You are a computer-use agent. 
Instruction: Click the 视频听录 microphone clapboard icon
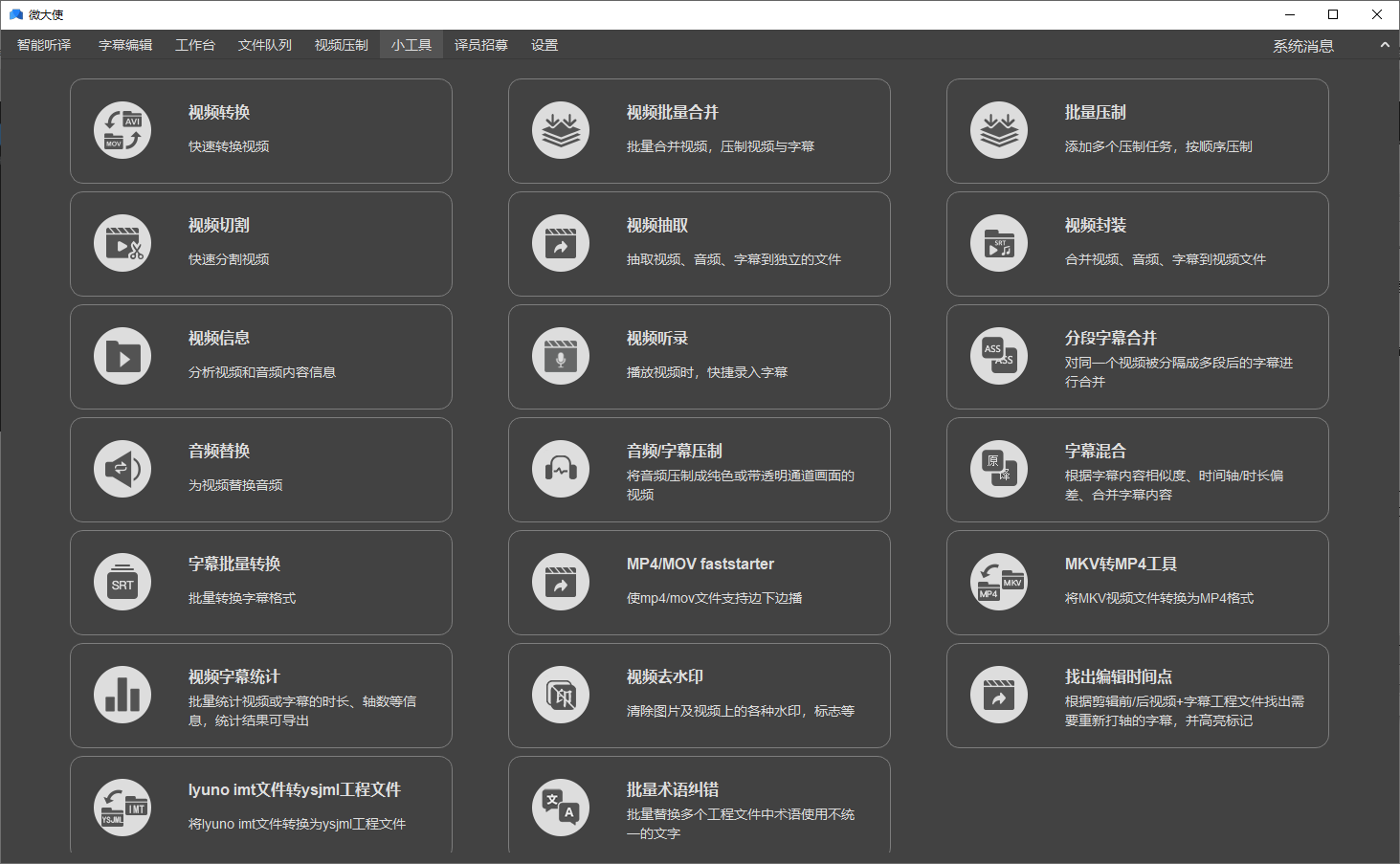tap(561, 356)
